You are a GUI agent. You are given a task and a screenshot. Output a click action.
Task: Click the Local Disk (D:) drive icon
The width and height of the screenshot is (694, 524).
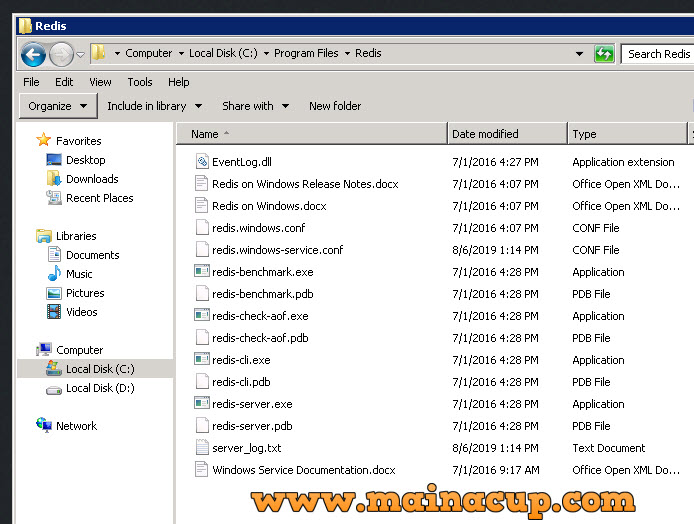54,389
